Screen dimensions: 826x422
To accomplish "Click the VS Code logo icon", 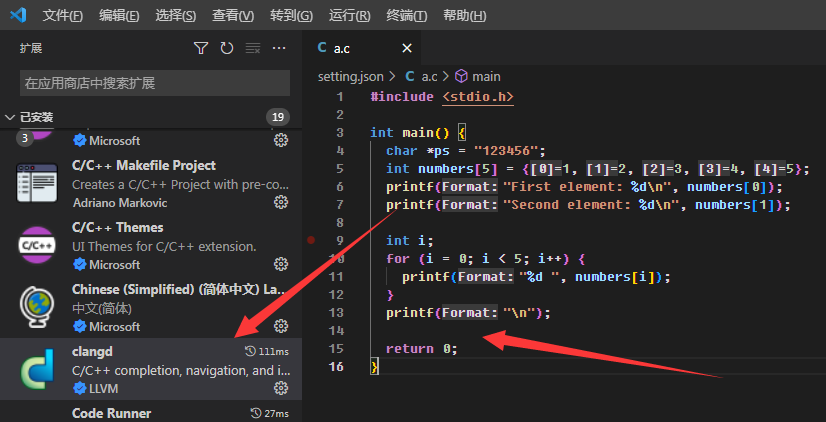I will pyautogui.click(x=18, y=16).
